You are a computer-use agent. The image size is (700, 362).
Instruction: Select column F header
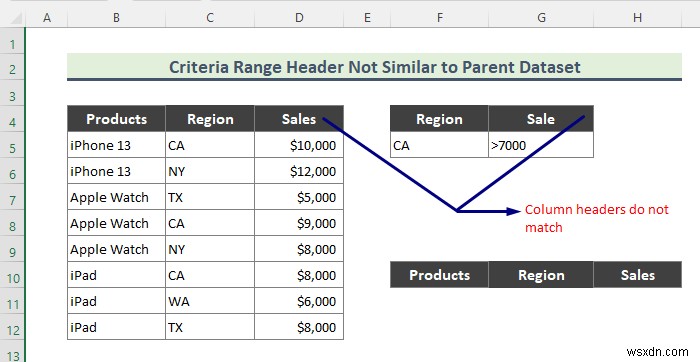point(440,17)
